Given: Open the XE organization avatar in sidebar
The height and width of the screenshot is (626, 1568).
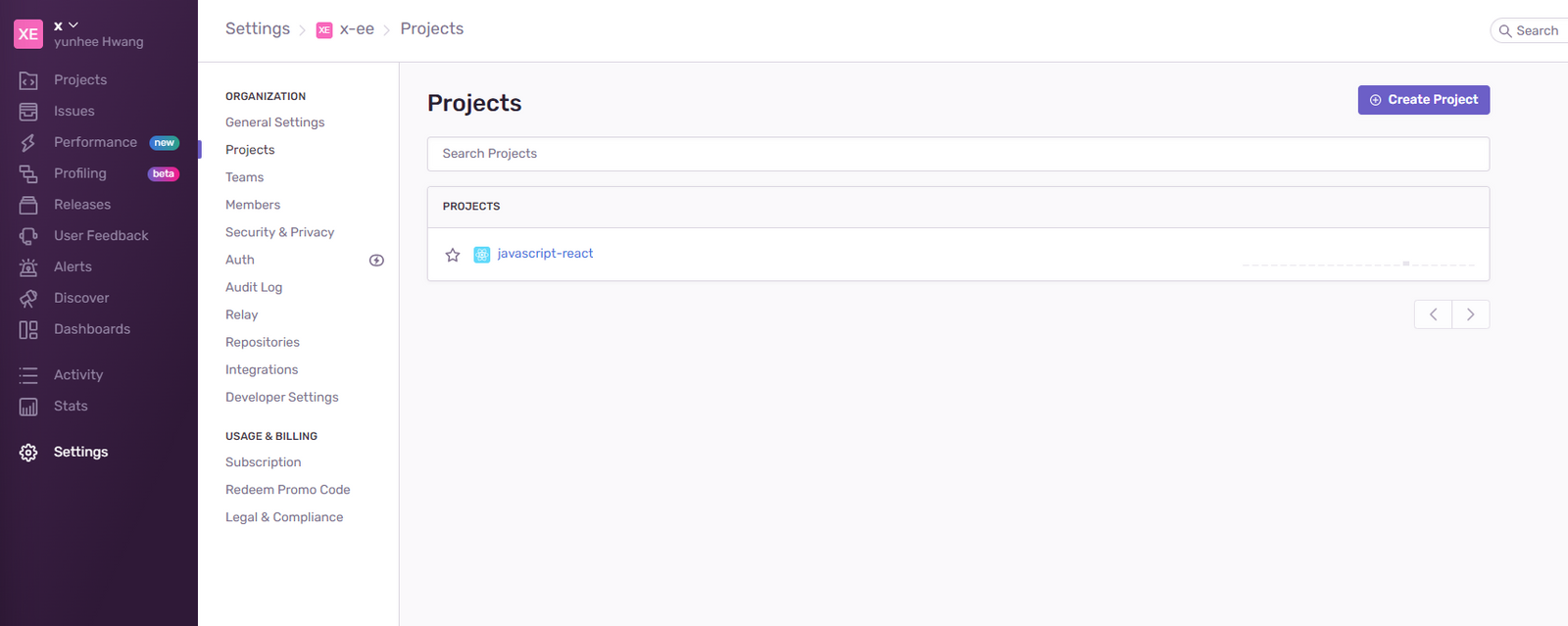Looking at the screenshot, I should tap(28, 33).
